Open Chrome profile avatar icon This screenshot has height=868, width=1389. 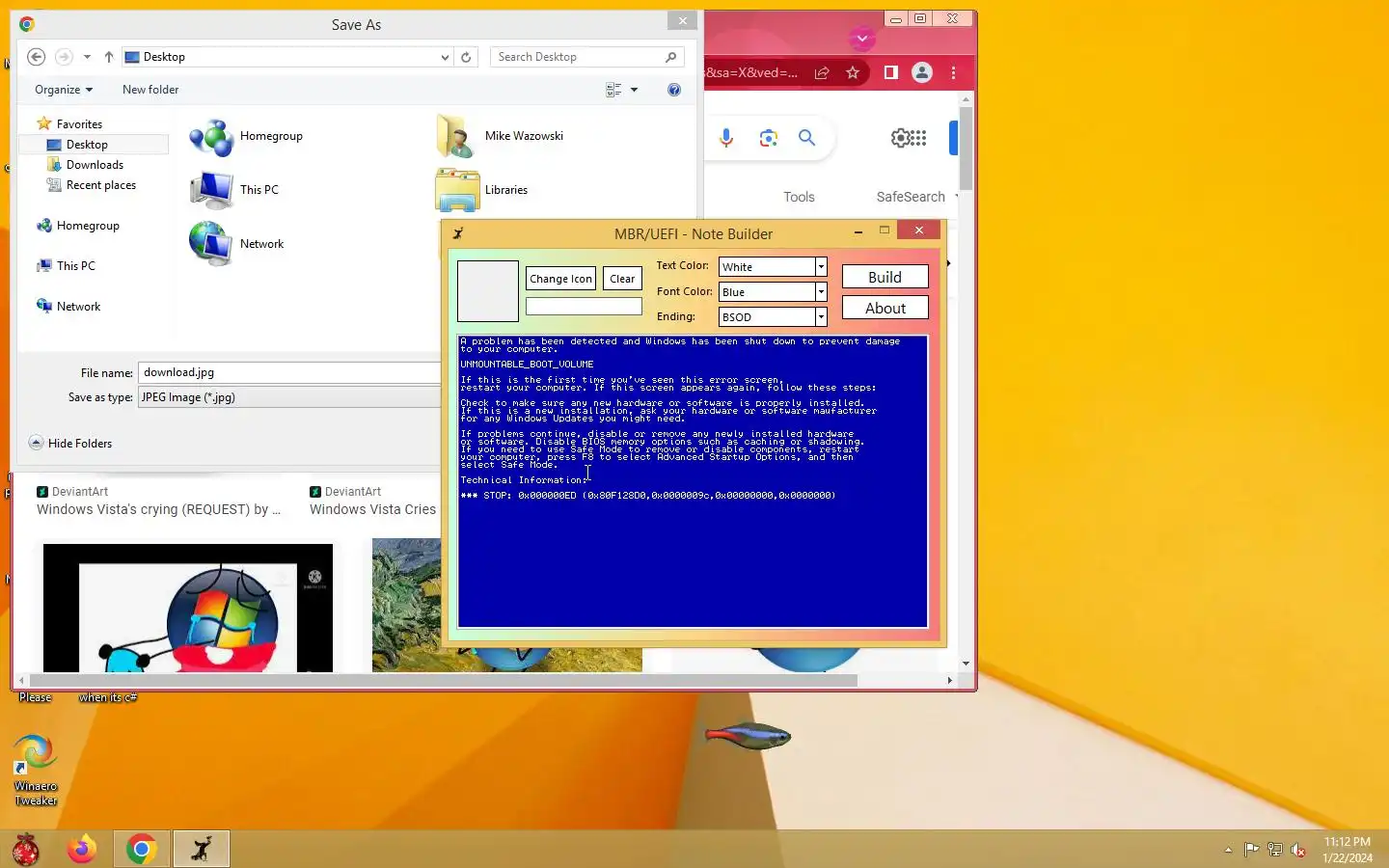(x=922, y=72)
